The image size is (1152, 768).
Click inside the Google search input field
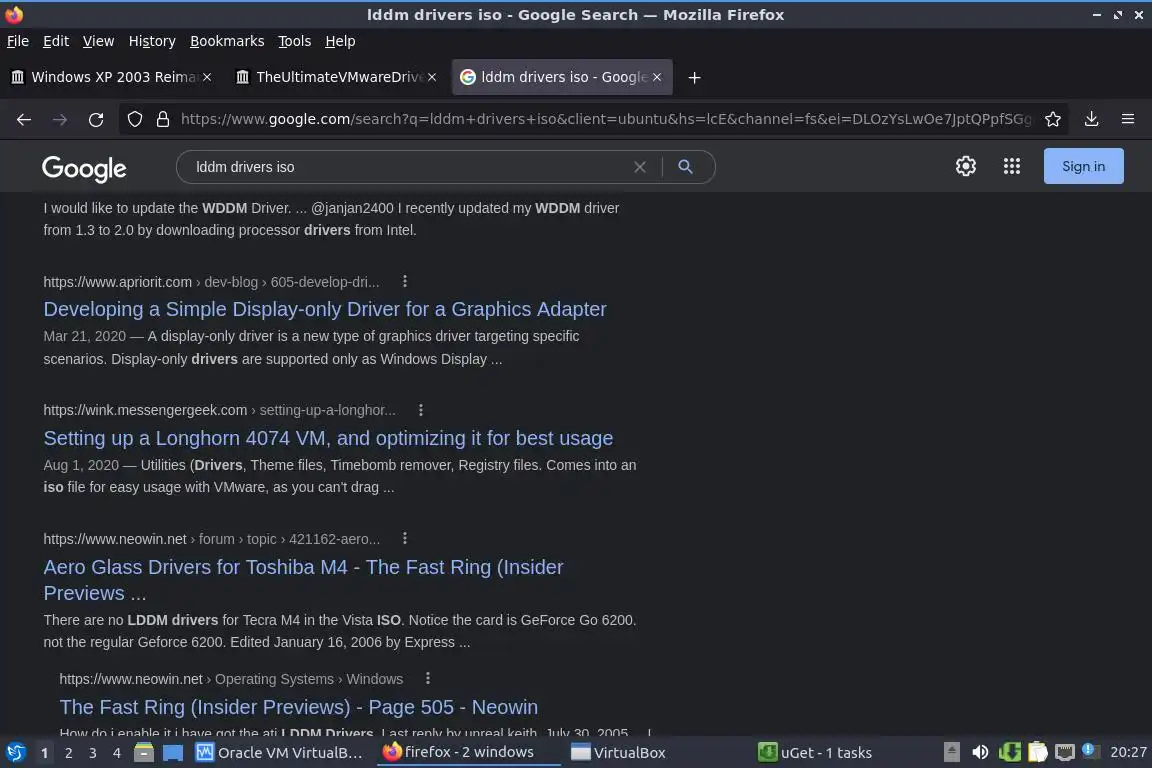pos(408,167)
